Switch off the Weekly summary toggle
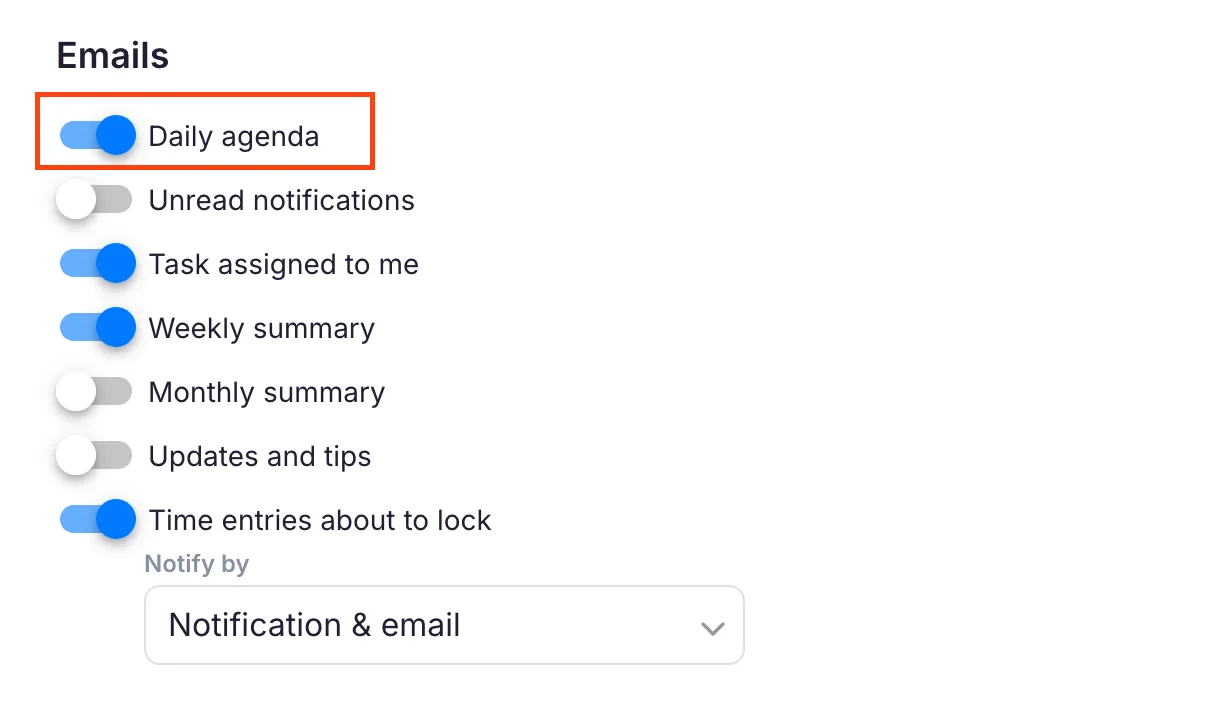 [97, 328]
